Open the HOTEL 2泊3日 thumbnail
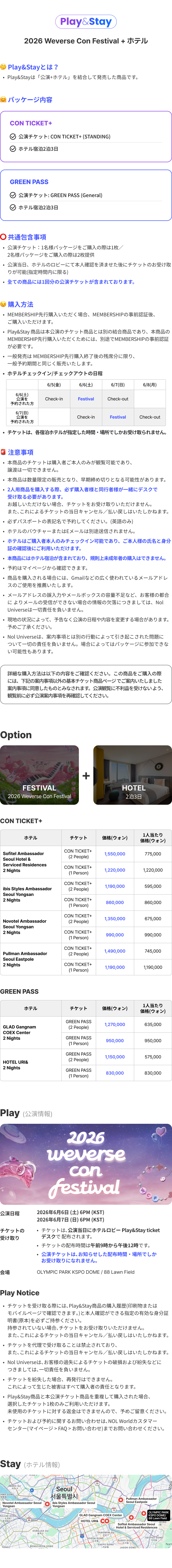This screenshot has height=1568, width=172. [x=132, y=776]
